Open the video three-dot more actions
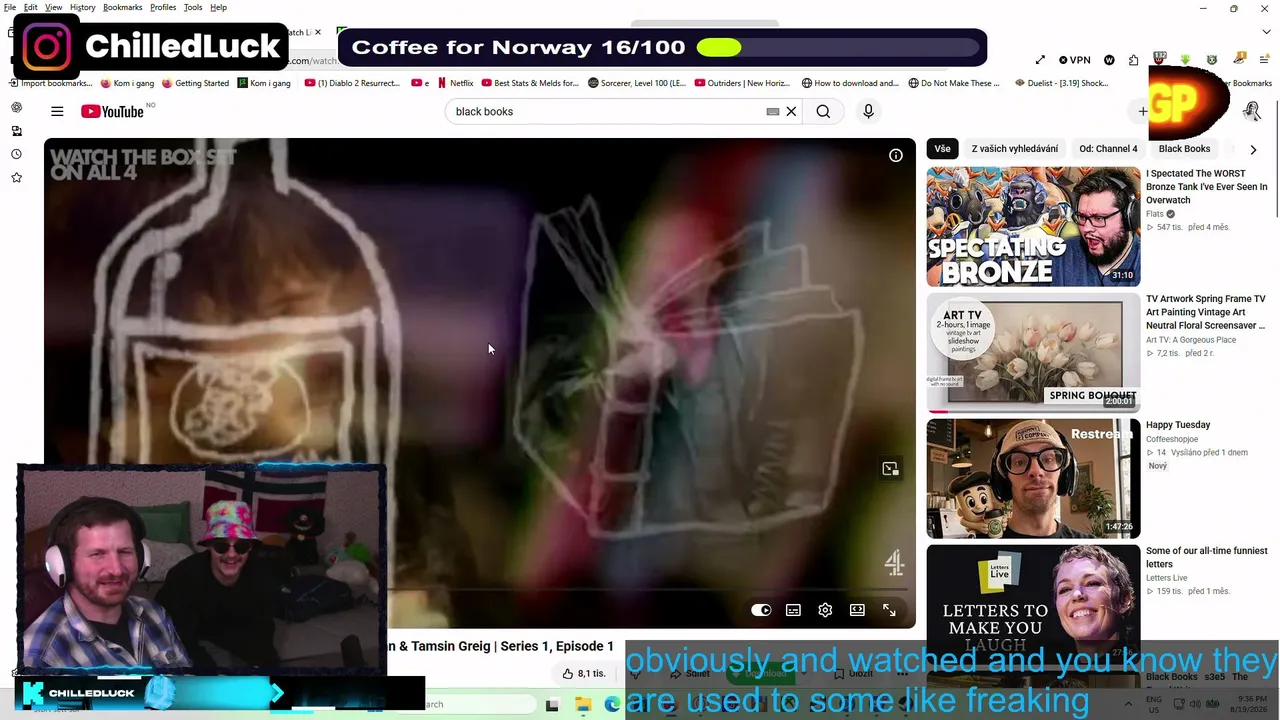1280x720 pixels. tap(902, 674)
